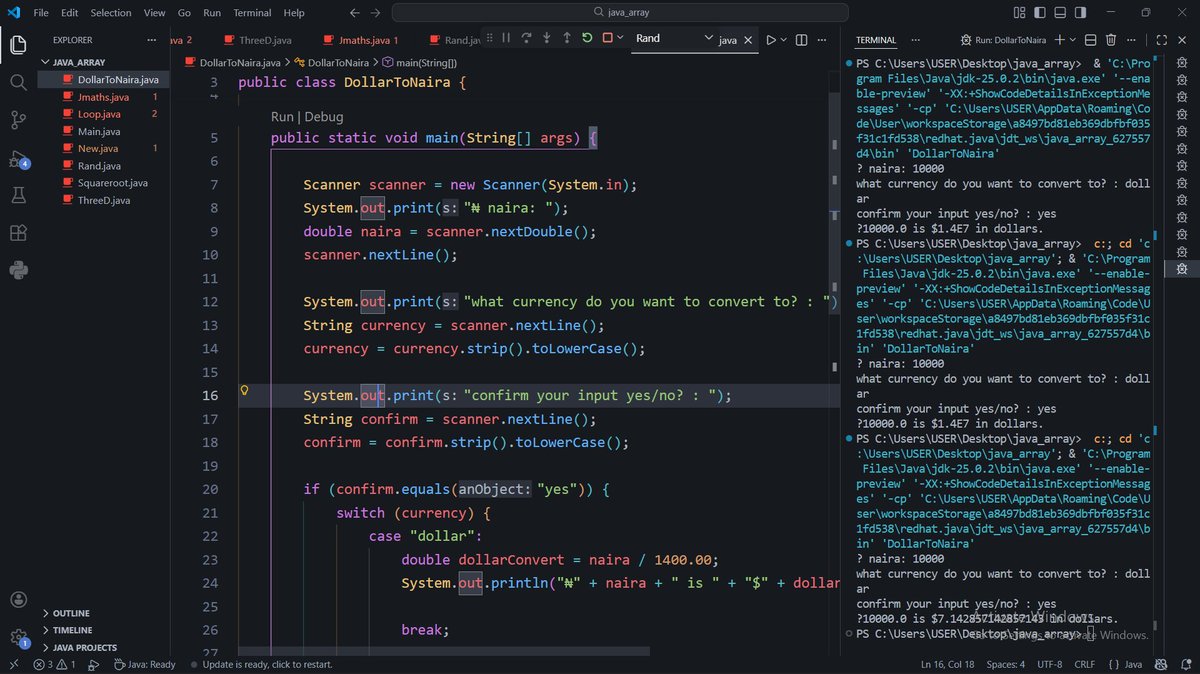Switch to the Jmaths.java editor tab
This screenshot has height=674, width=1200.
point(360,40)
